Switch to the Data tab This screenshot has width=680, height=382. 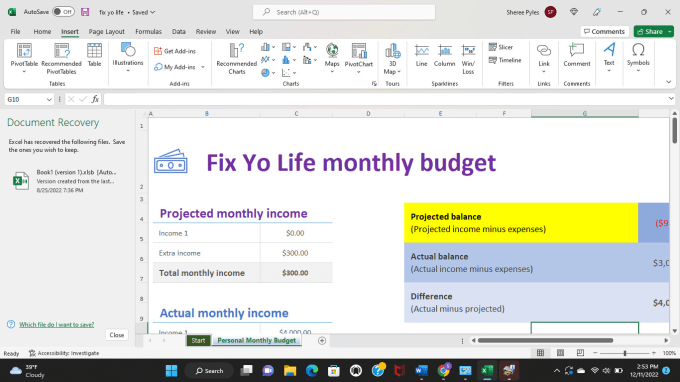coord(179,32)
